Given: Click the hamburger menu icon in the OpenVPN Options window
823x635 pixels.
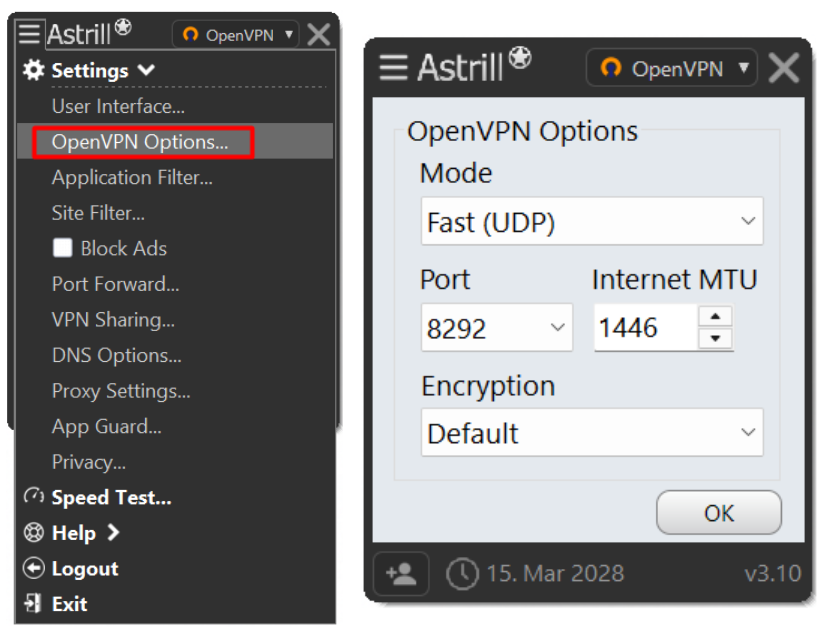Looking at the screenshot, I should [393, 67].
